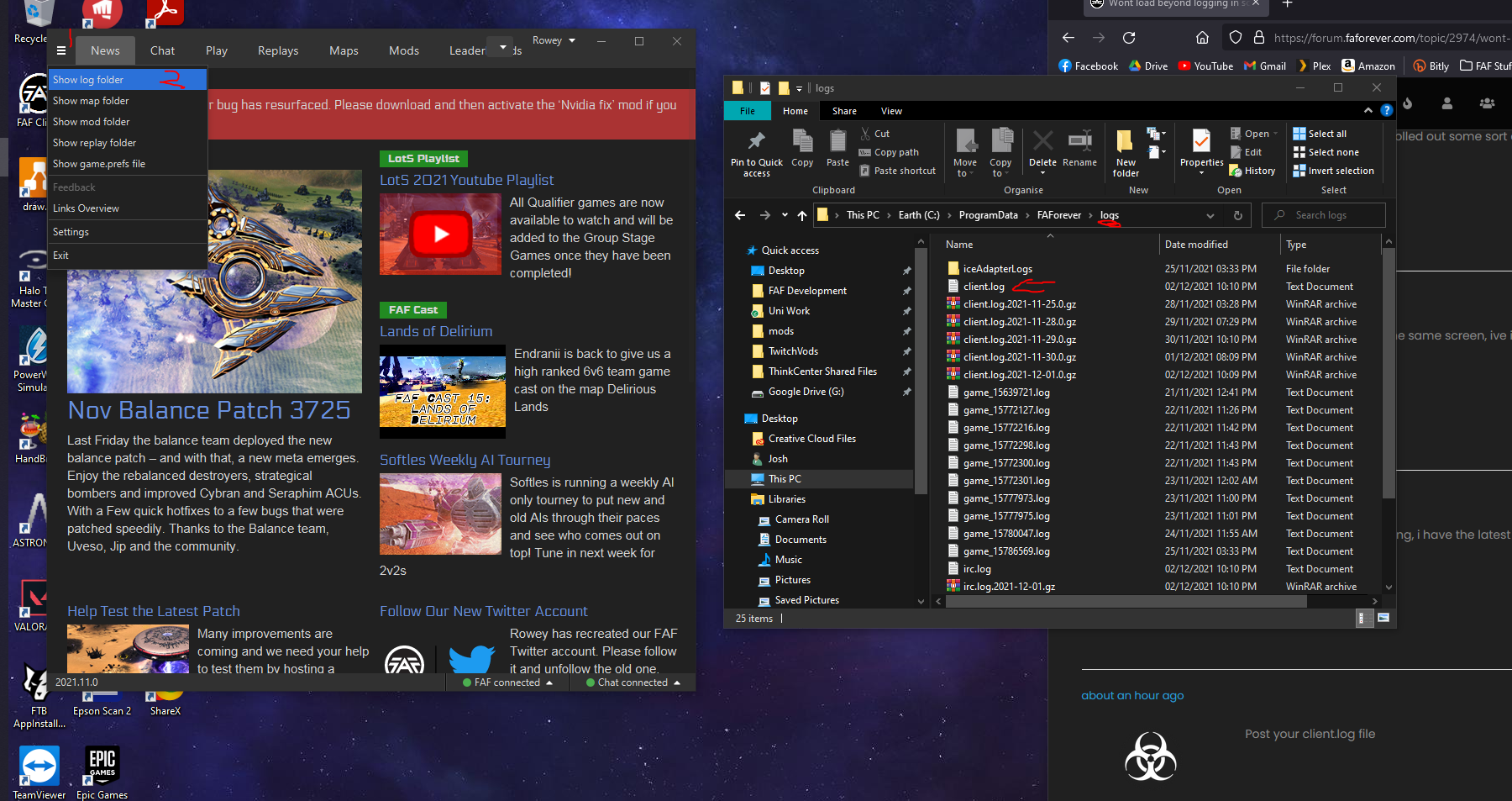Click the Explorer up-one-level arrow
Screen dimensions: 1512x801
802,215
